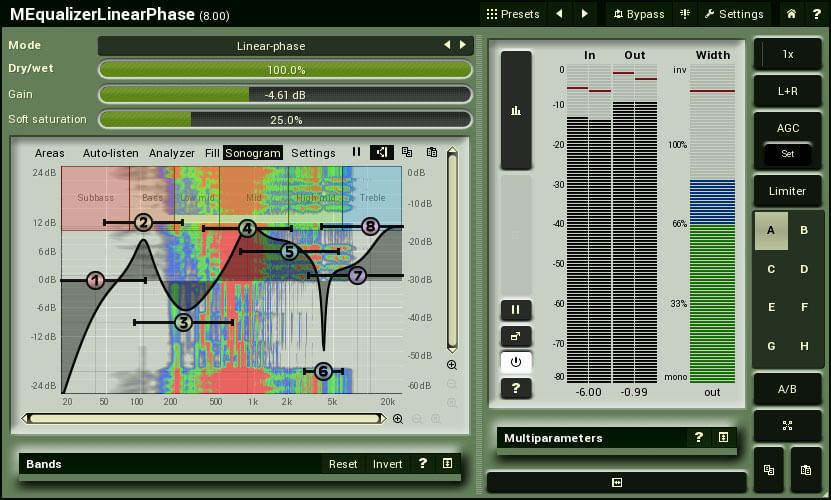Select EQ band node 6

pyautogui.click(x=323, y=371)
